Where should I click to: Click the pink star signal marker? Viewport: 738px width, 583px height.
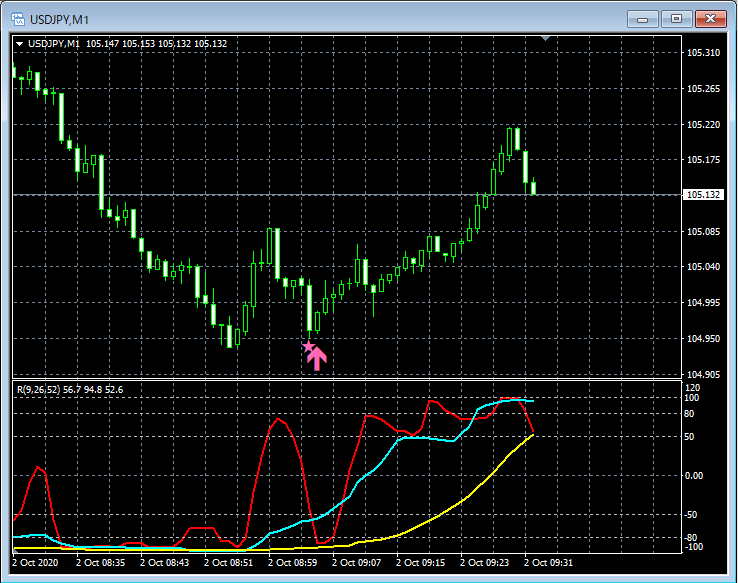[x=308, y=347]
